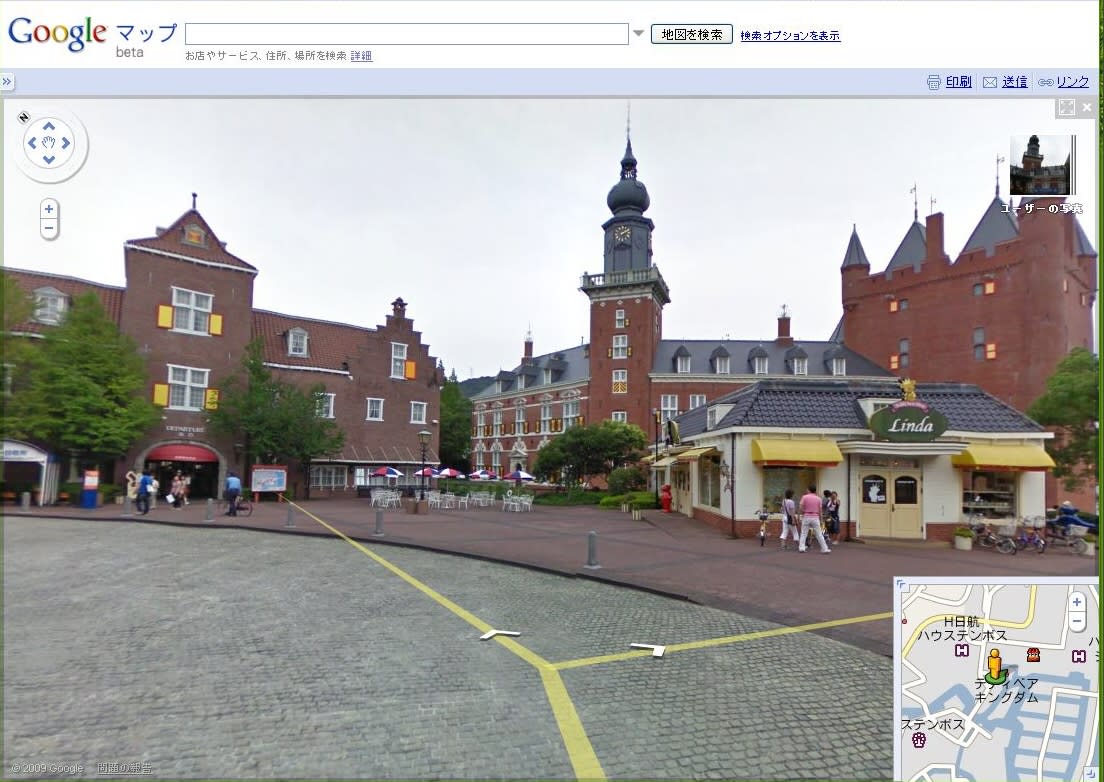Viewport: 1104px width, 782px height.
Task: Pan Street View right with arrow
Action: click(x=66, y=143)
